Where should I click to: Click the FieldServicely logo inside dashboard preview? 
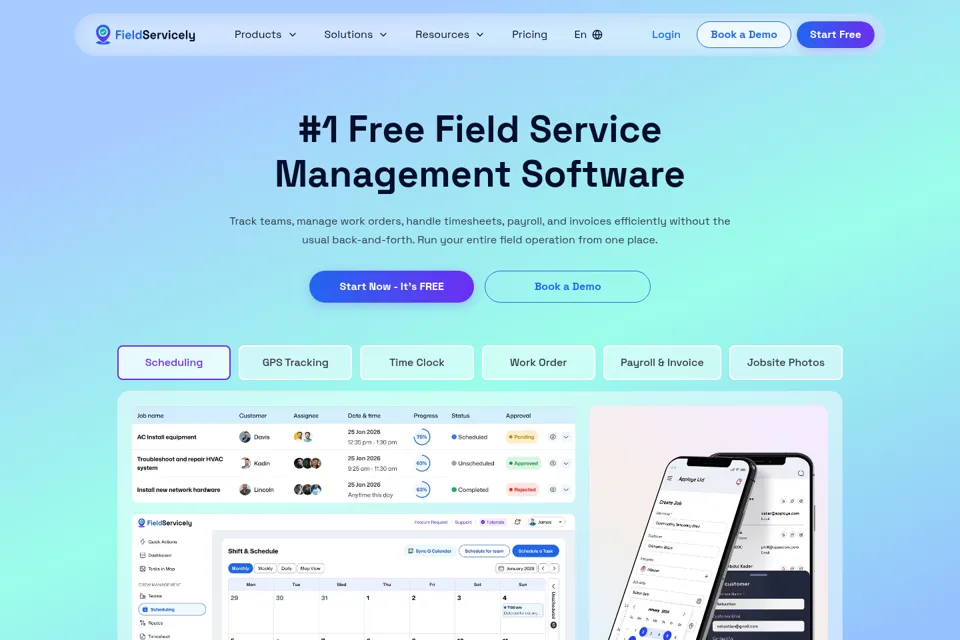click(165, 522)
